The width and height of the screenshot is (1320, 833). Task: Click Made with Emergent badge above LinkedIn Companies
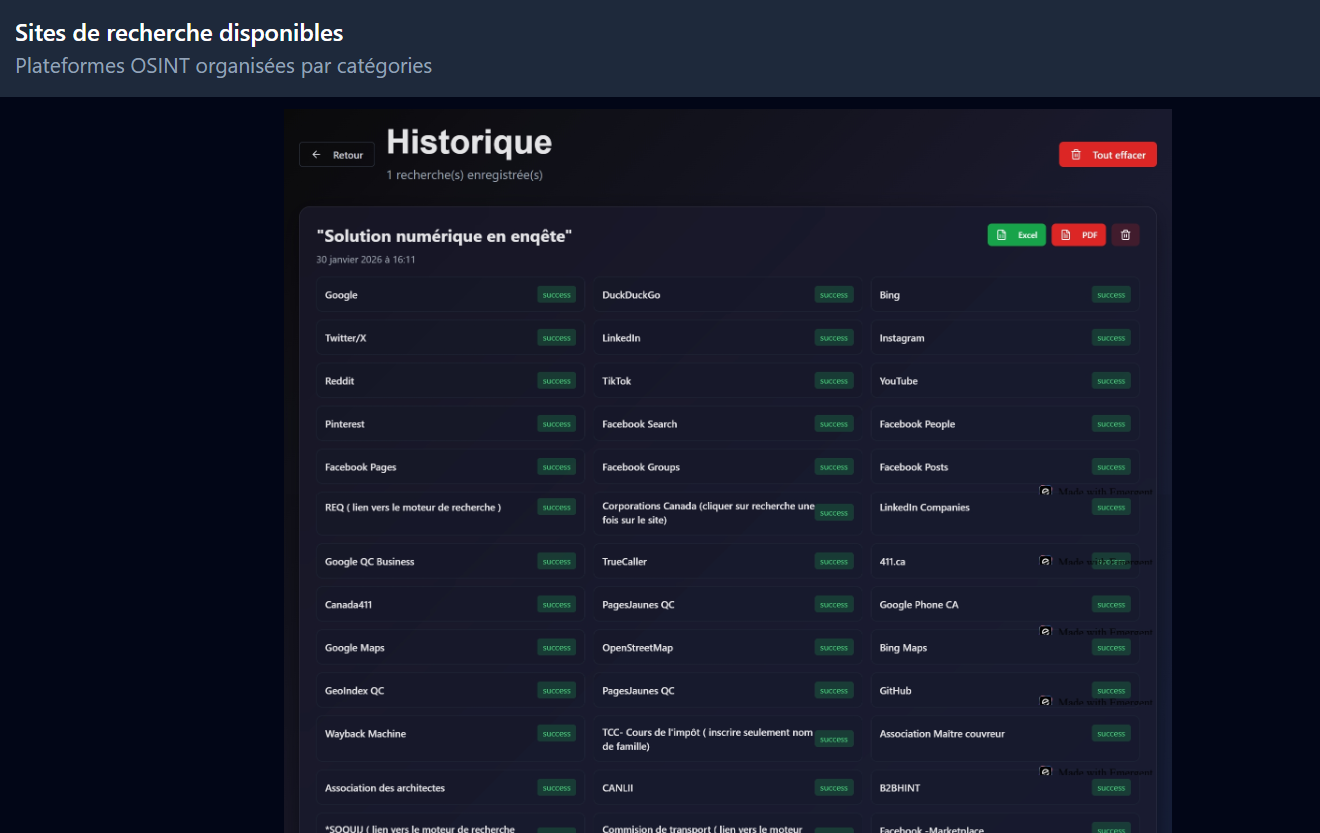click(x=1096, y=491)
